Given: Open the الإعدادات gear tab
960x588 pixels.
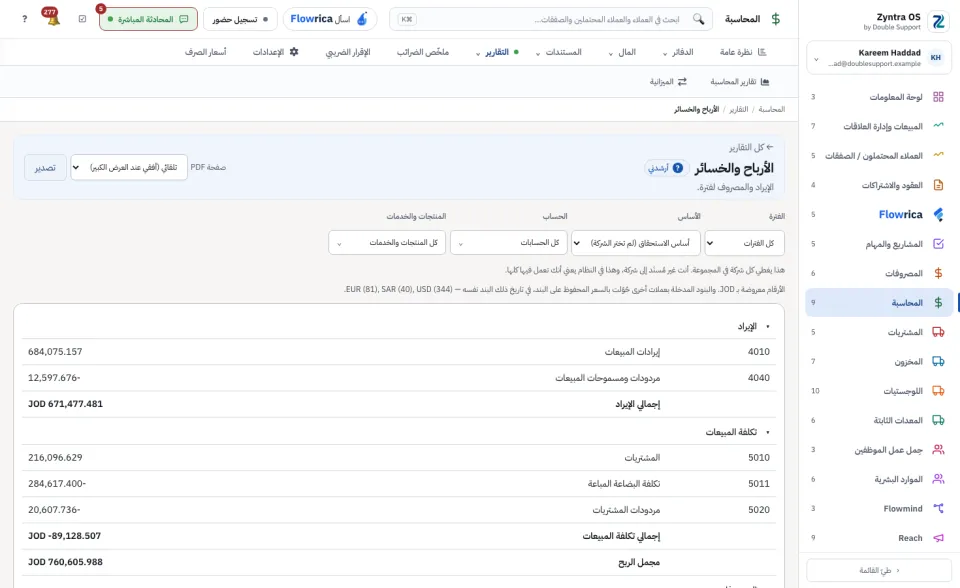Looking at the screenshot, I should pyautogui.click(x=276, y=52).
